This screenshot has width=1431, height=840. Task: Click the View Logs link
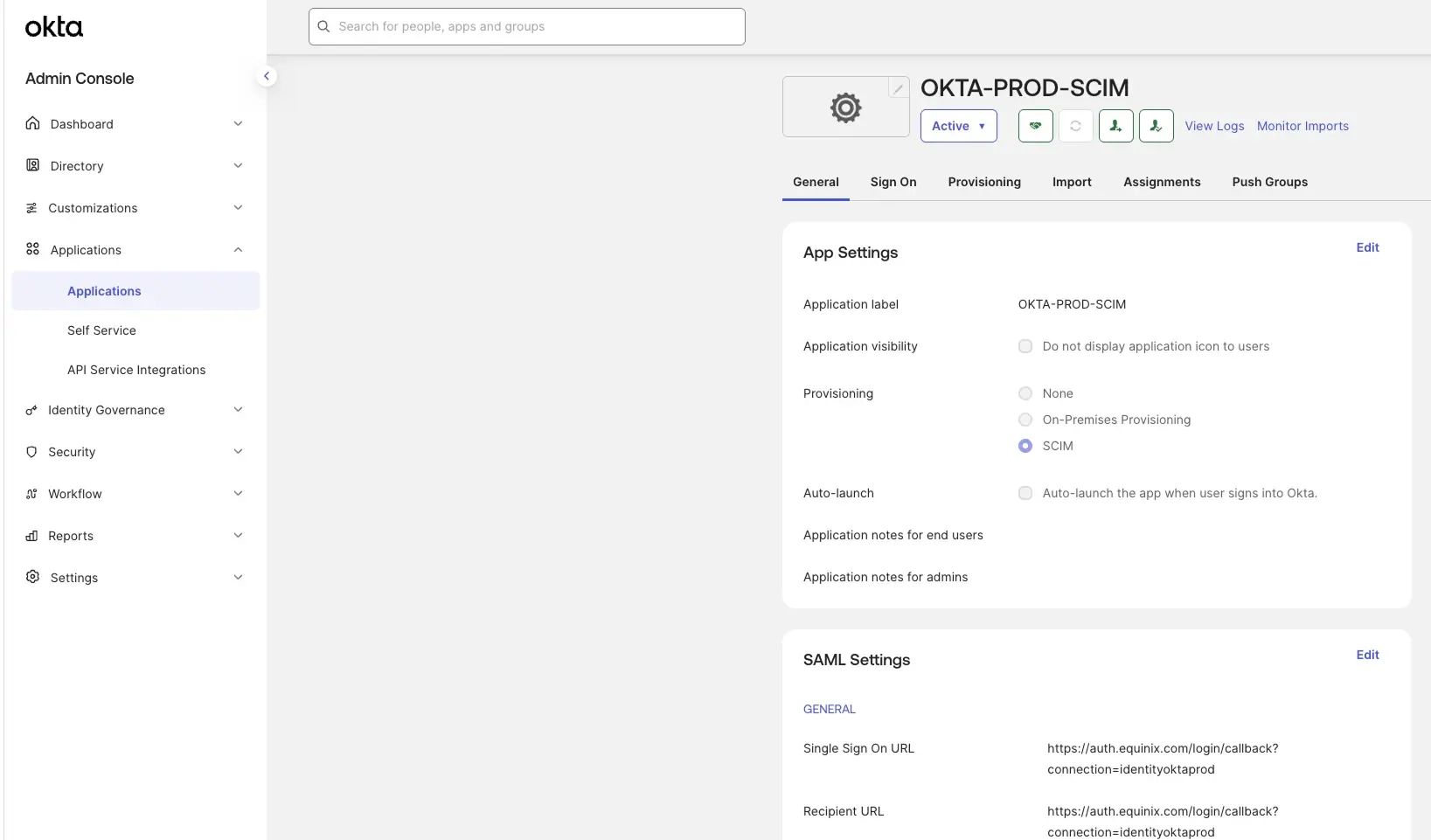point(1214,126)
